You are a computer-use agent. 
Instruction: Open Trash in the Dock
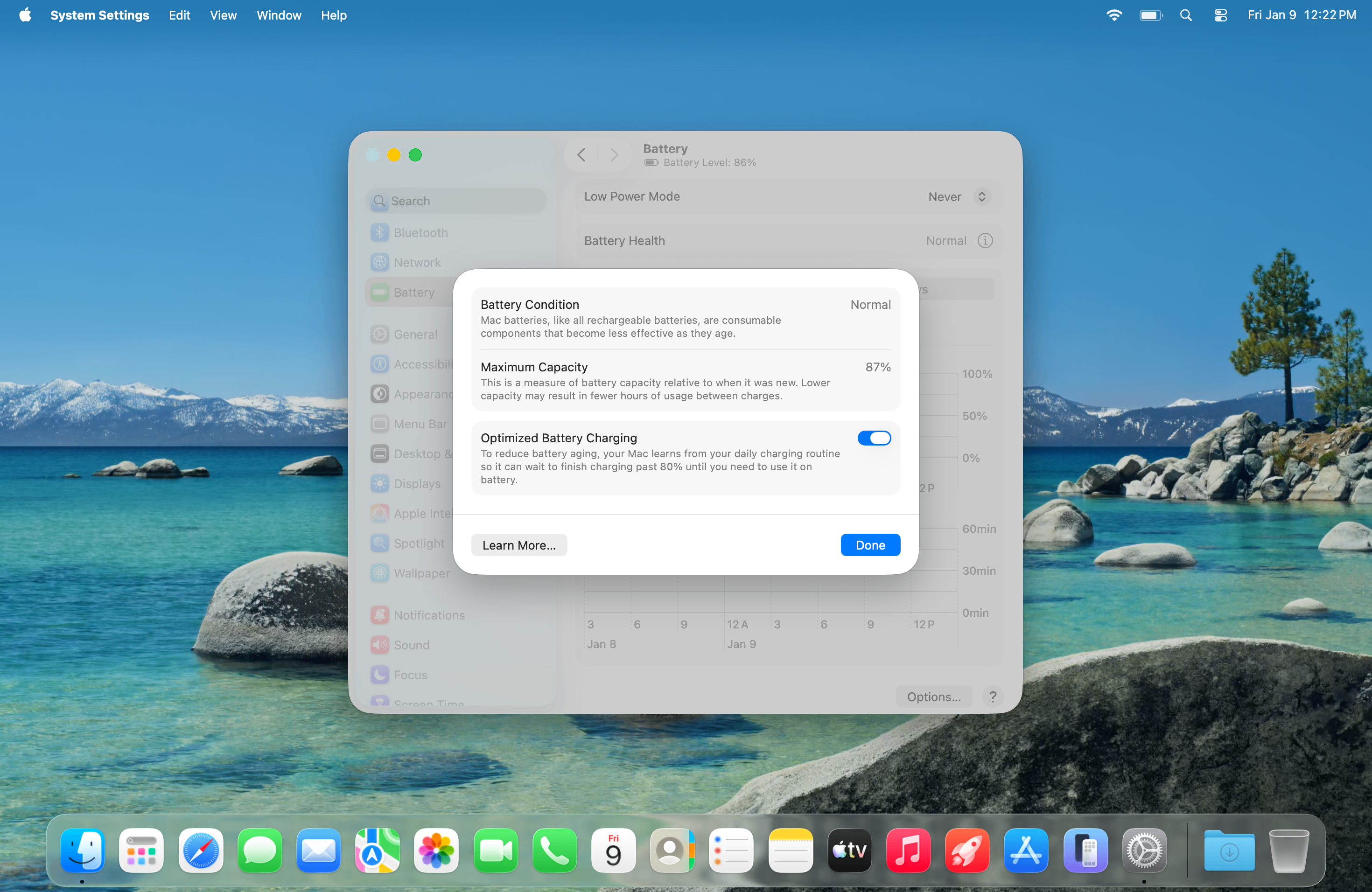click(1288, 850)
